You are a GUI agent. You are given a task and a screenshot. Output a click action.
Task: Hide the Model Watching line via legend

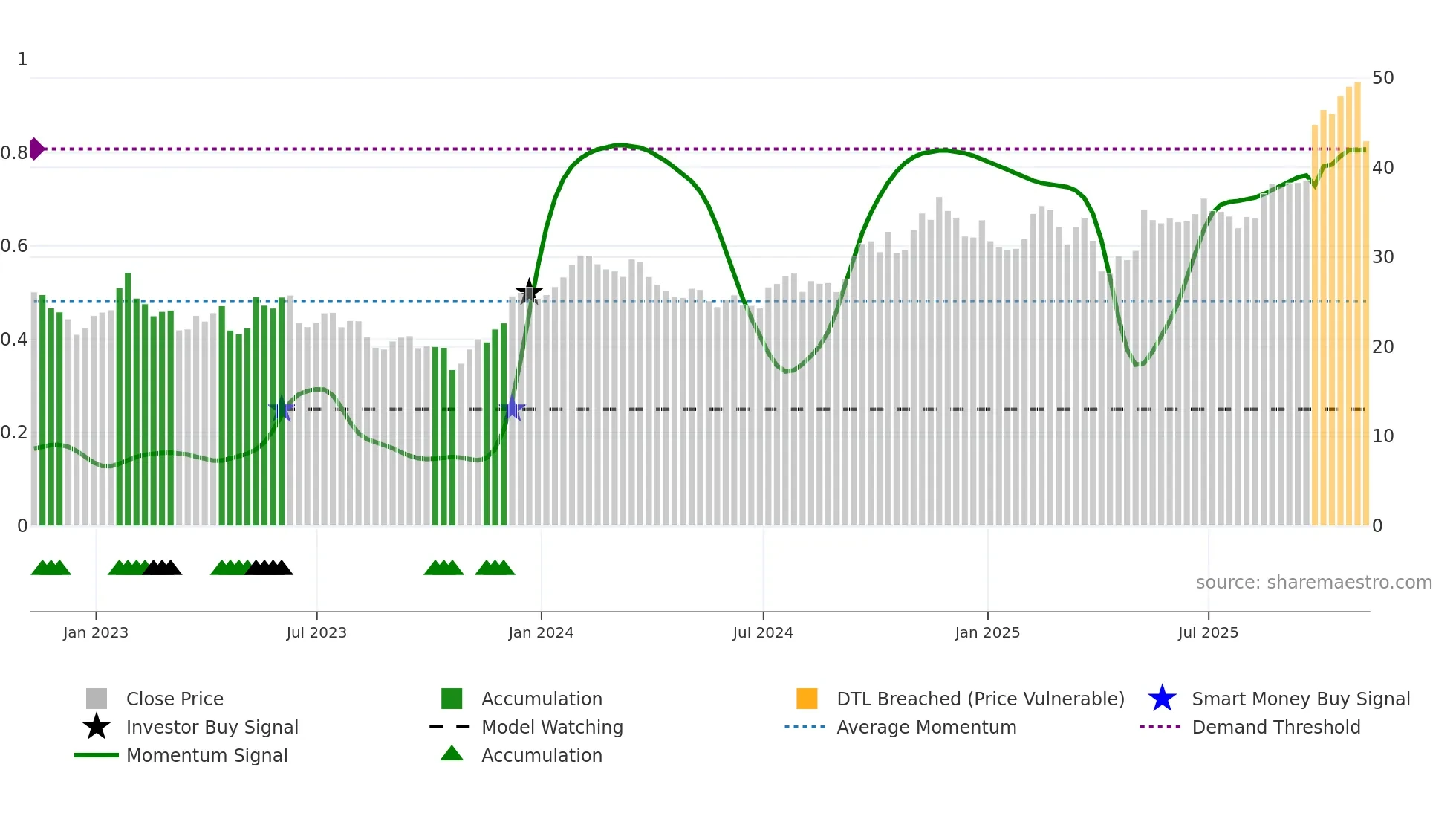[552, 727]
